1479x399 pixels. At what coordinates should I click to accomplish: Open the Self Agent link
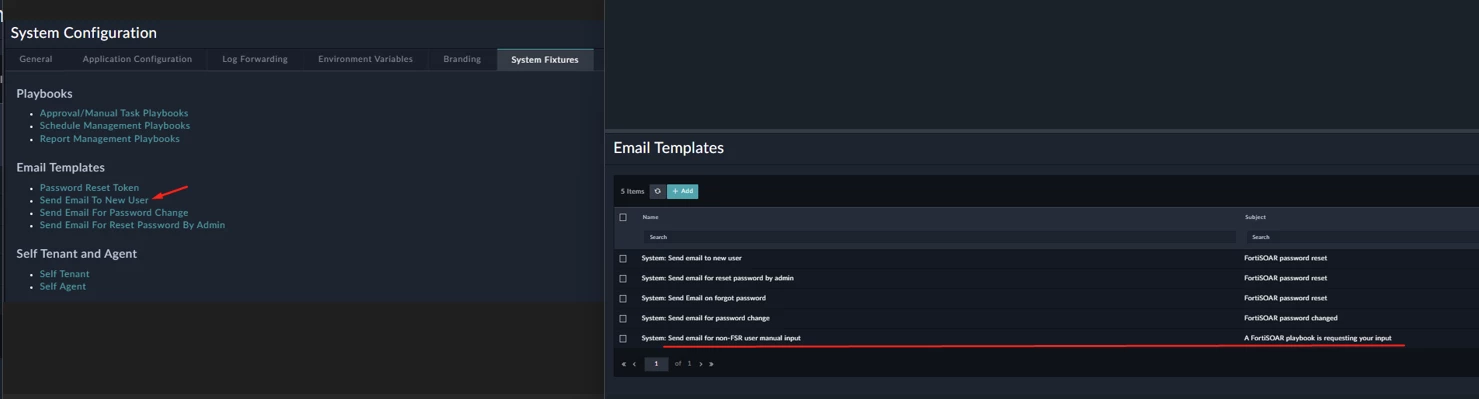click(x=63, y=287)
